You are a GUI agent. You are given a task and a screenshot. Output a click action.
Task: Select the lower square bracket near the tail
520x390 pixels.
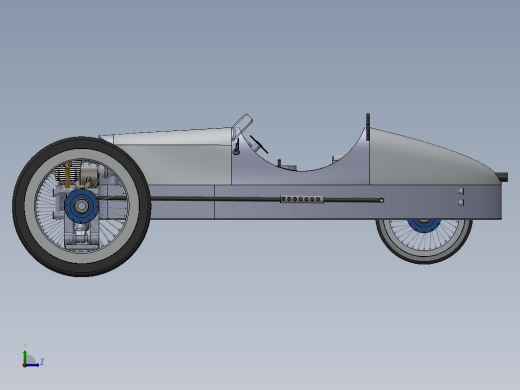coord(461,202)
